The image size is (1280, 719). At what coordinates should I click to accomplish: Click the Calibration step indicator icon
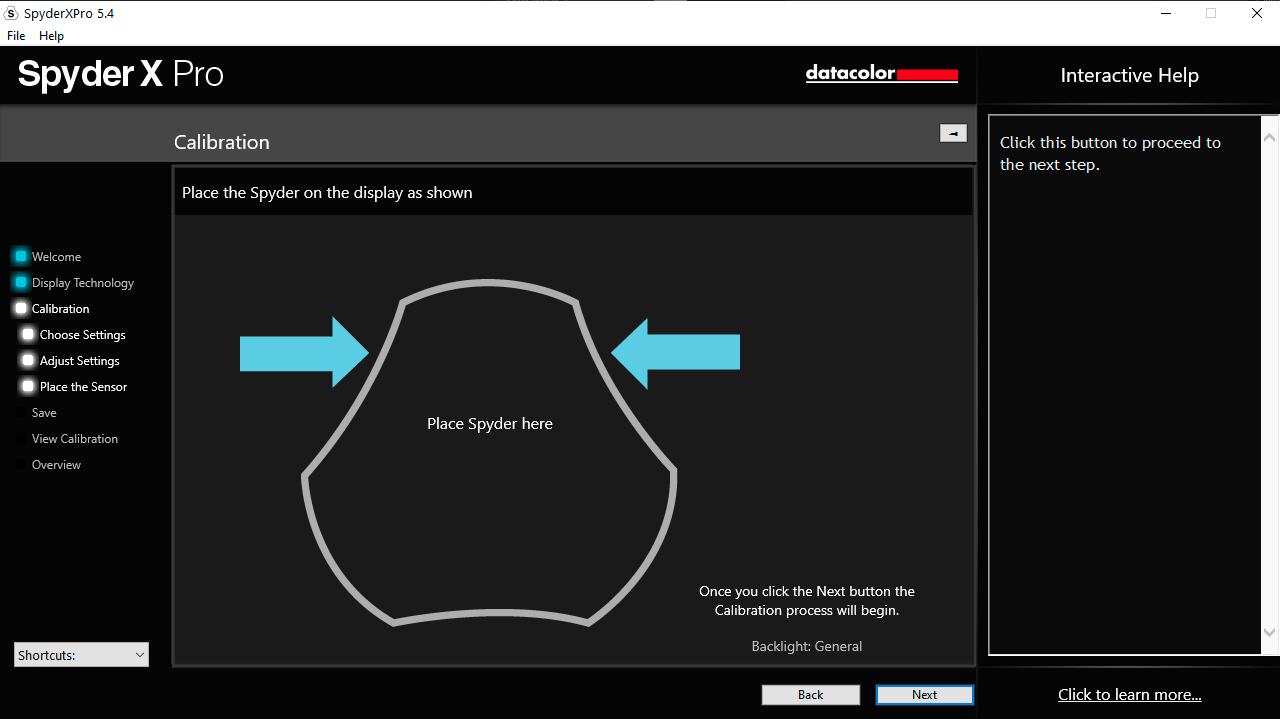point(21,309)
